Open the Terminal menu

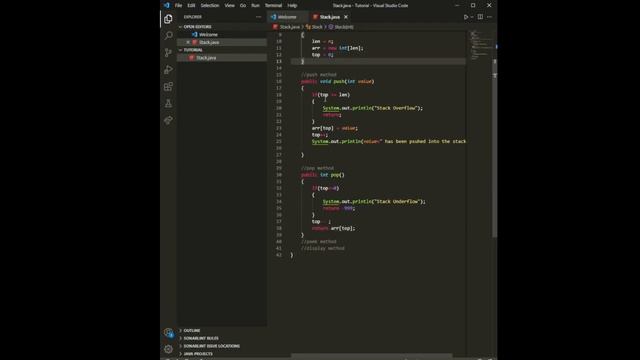click(x=273, y=5)
